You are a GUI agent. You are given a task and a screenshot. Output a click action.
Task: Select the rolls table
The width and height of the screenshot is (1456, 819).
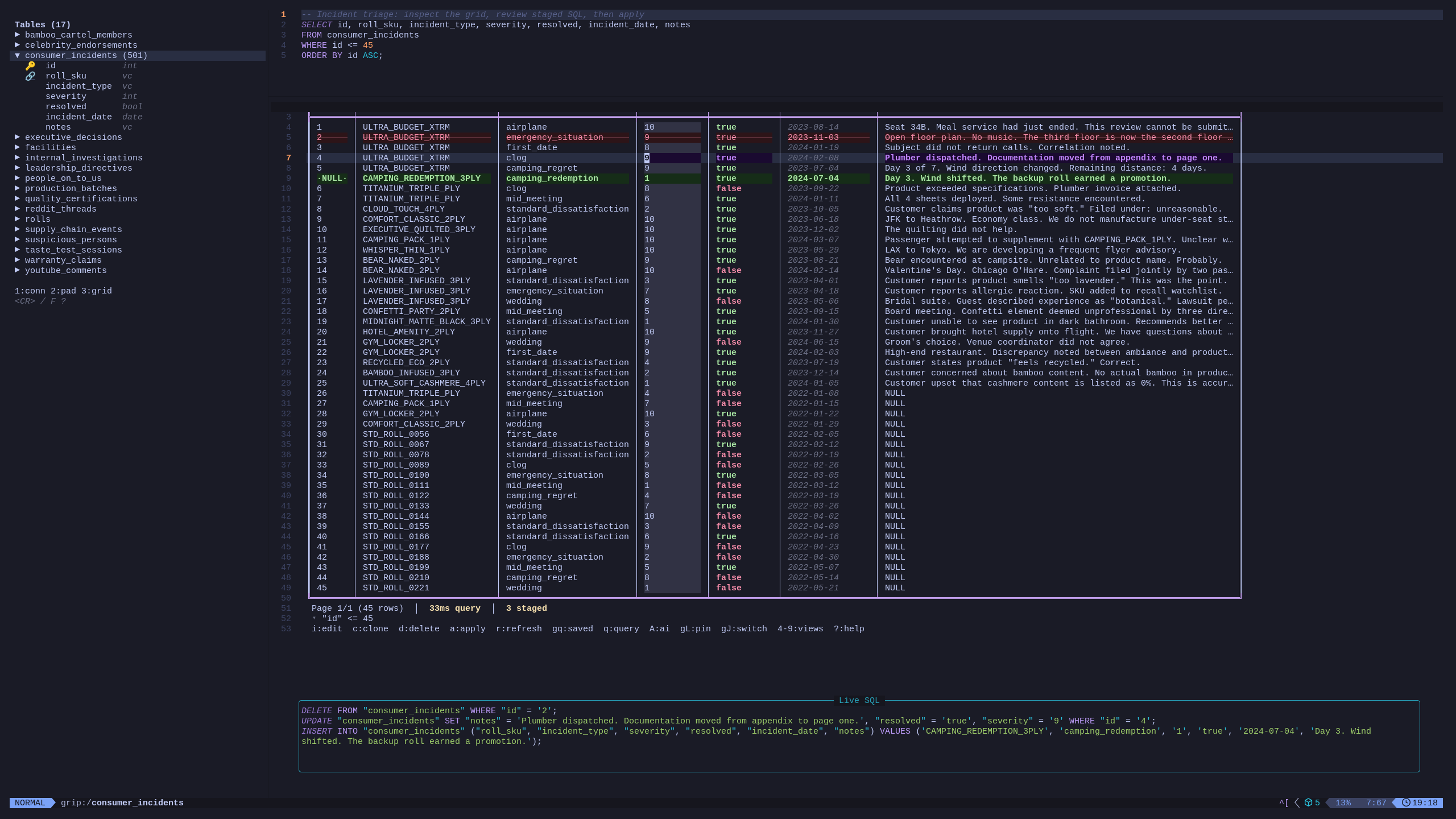click(x=38, y=220)
